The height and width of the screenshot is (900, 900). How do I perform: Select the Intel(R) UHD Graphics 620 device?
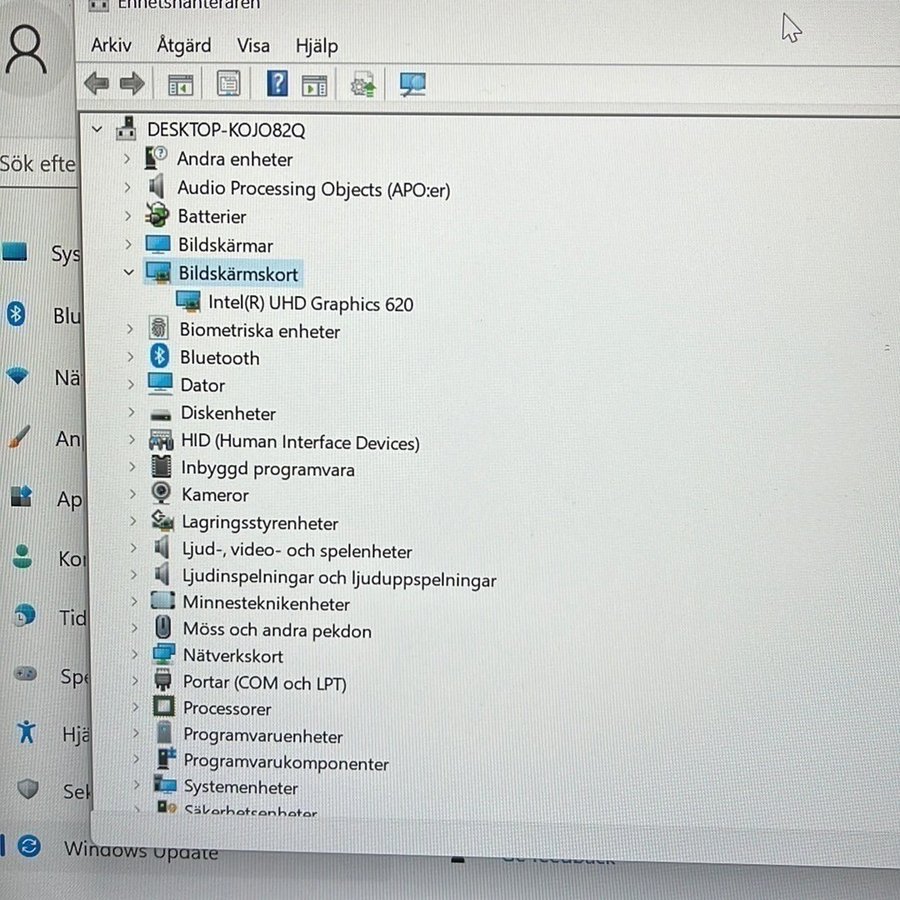tap(311, 303)
